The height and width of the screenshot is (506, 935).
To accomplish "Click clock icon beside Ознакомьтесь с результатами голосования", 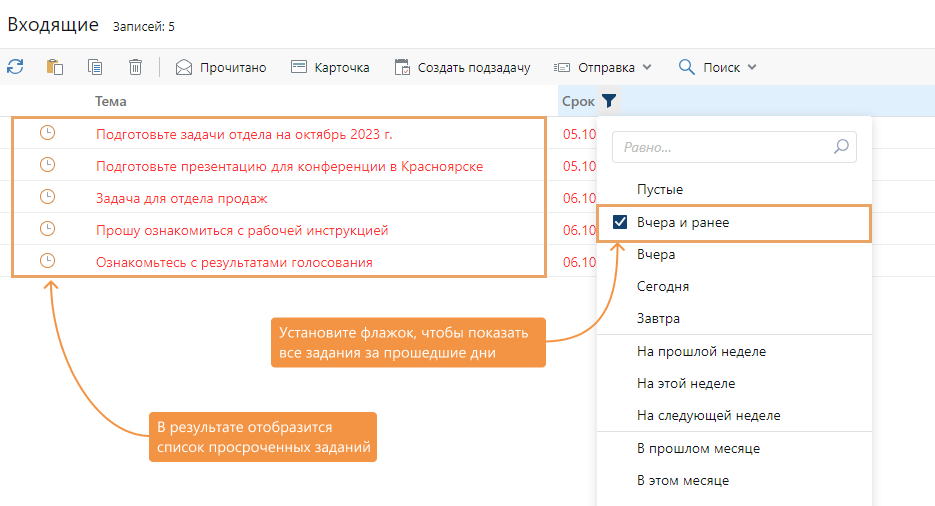I will coord(47,261).
